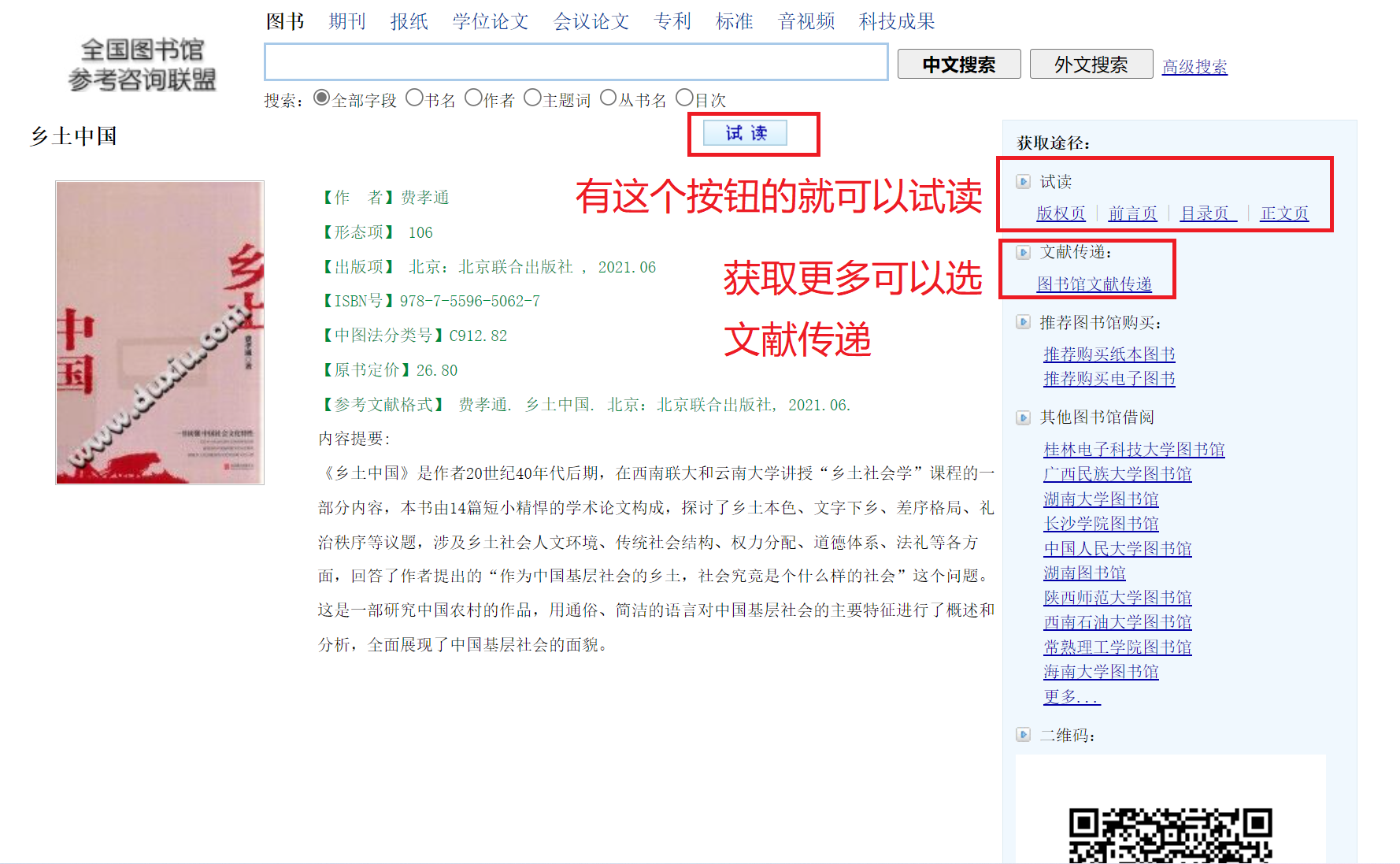Choose the 作者 search radio option

[x=473, y=98]
